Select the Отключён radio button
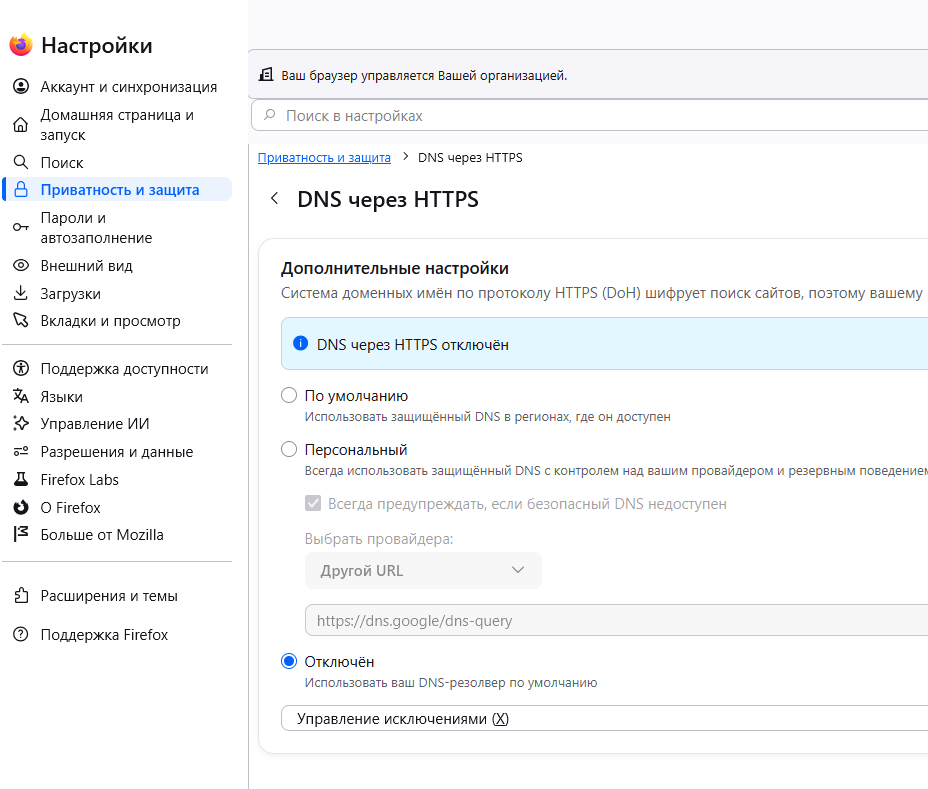 [x=289, y=661]
